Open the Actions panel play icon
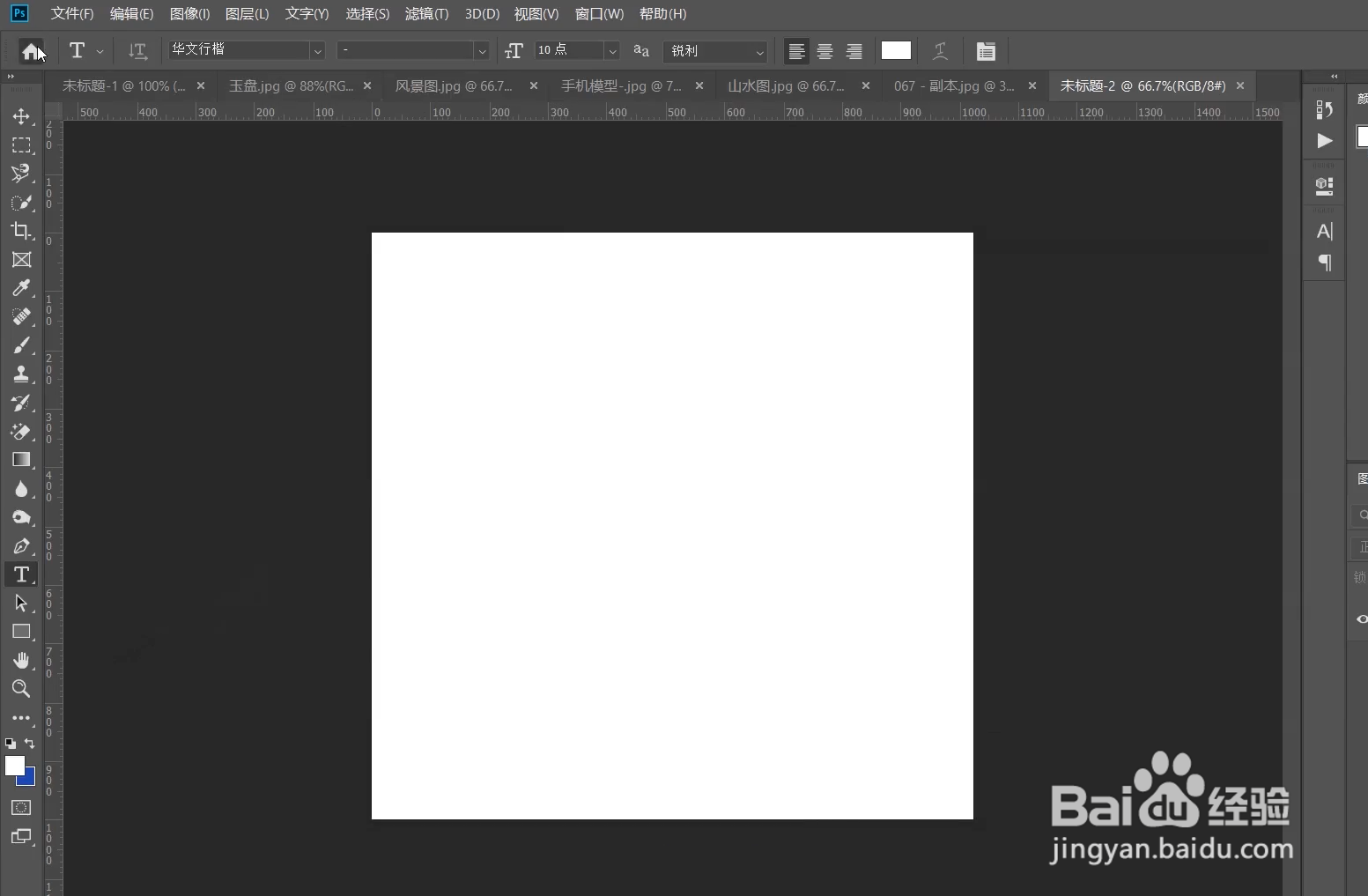Viewport: 1368px width, 896px height. click(x=1324, y=141)
